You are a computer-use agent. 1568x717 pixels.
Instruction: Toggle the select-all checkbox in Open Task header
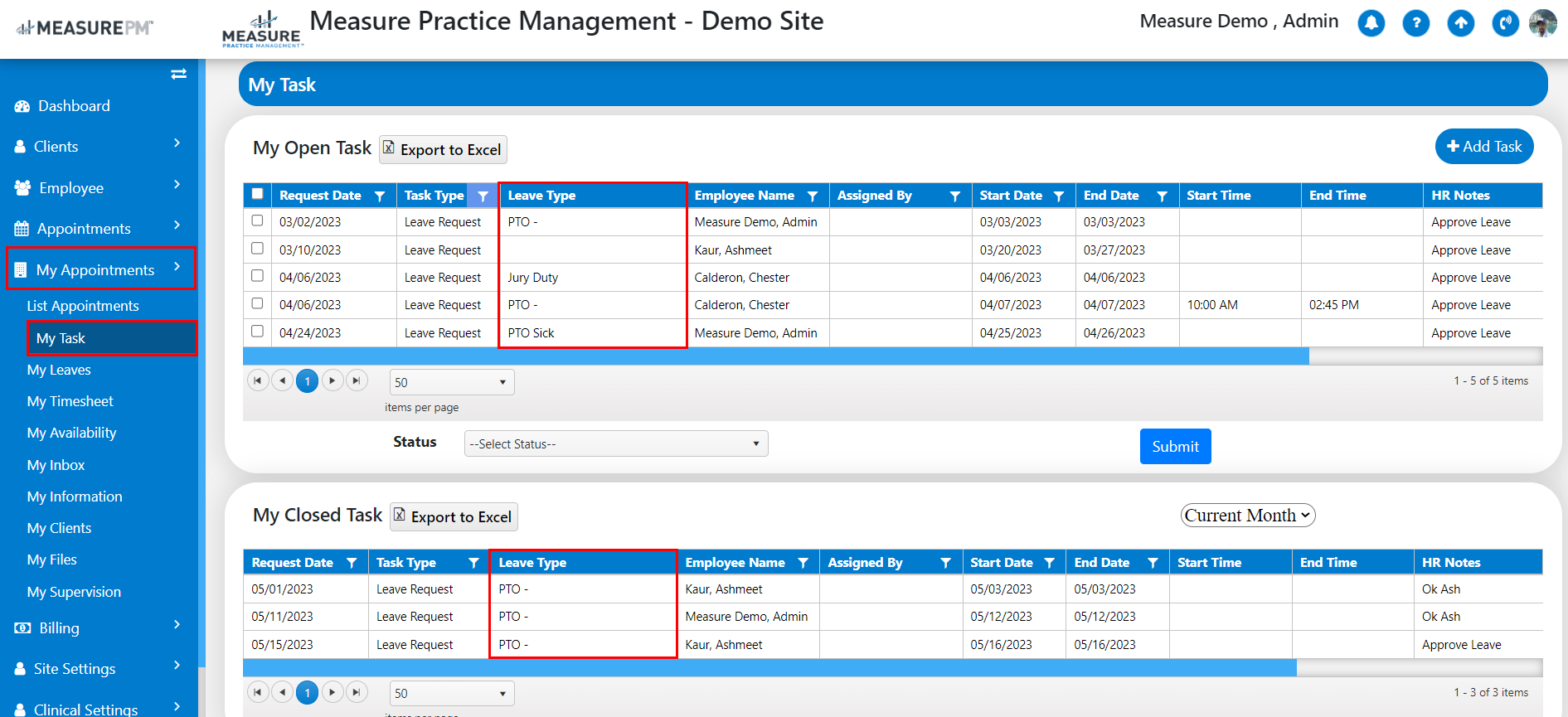pos(257,193)
